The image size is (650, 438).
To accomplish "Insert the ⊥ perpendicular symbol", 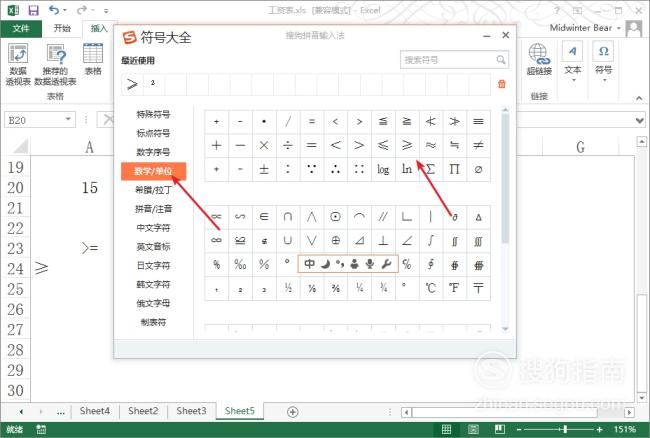I will click(383, 240).
